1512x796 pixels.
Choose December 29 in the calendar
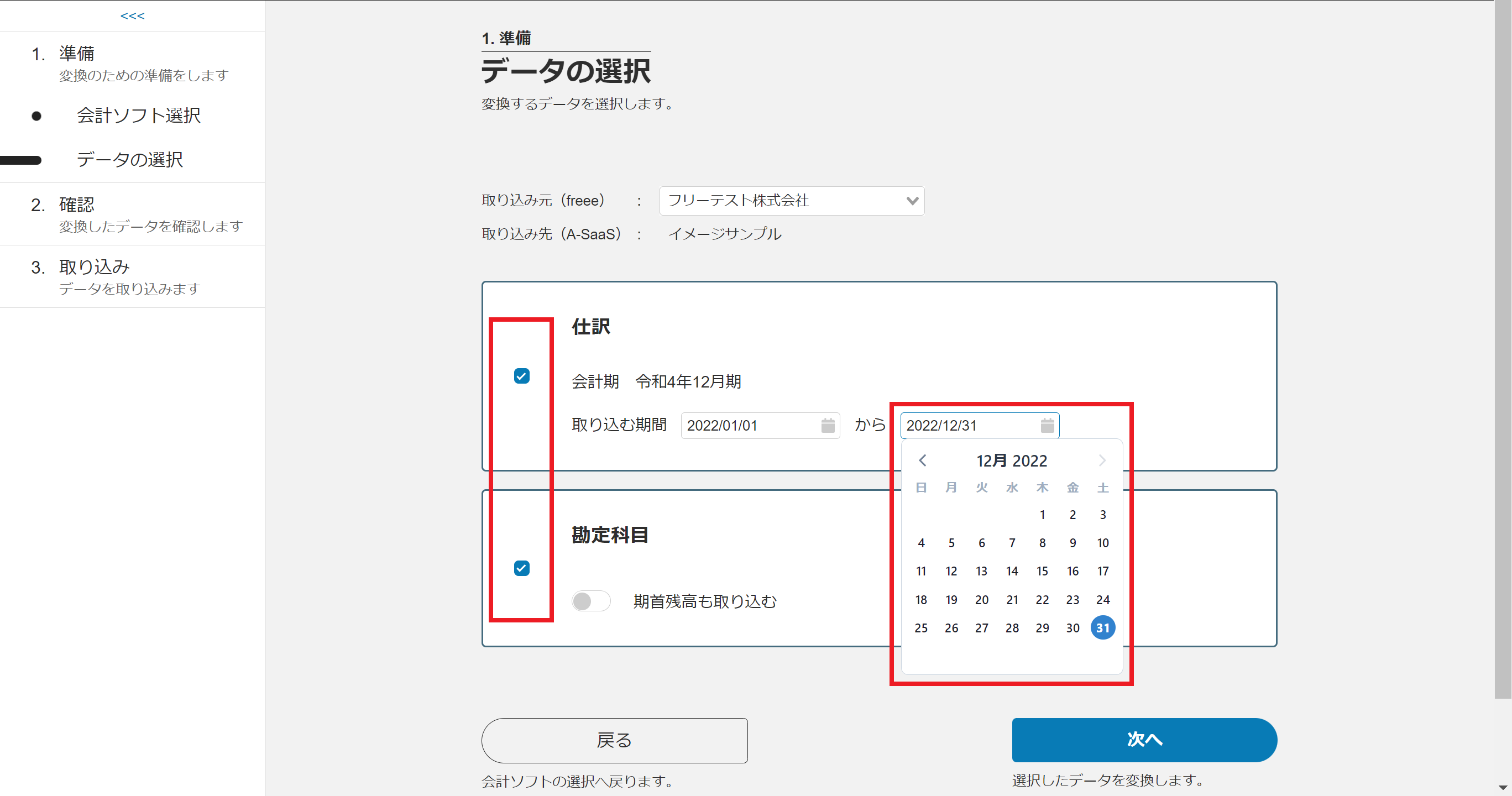[1043, 628]
